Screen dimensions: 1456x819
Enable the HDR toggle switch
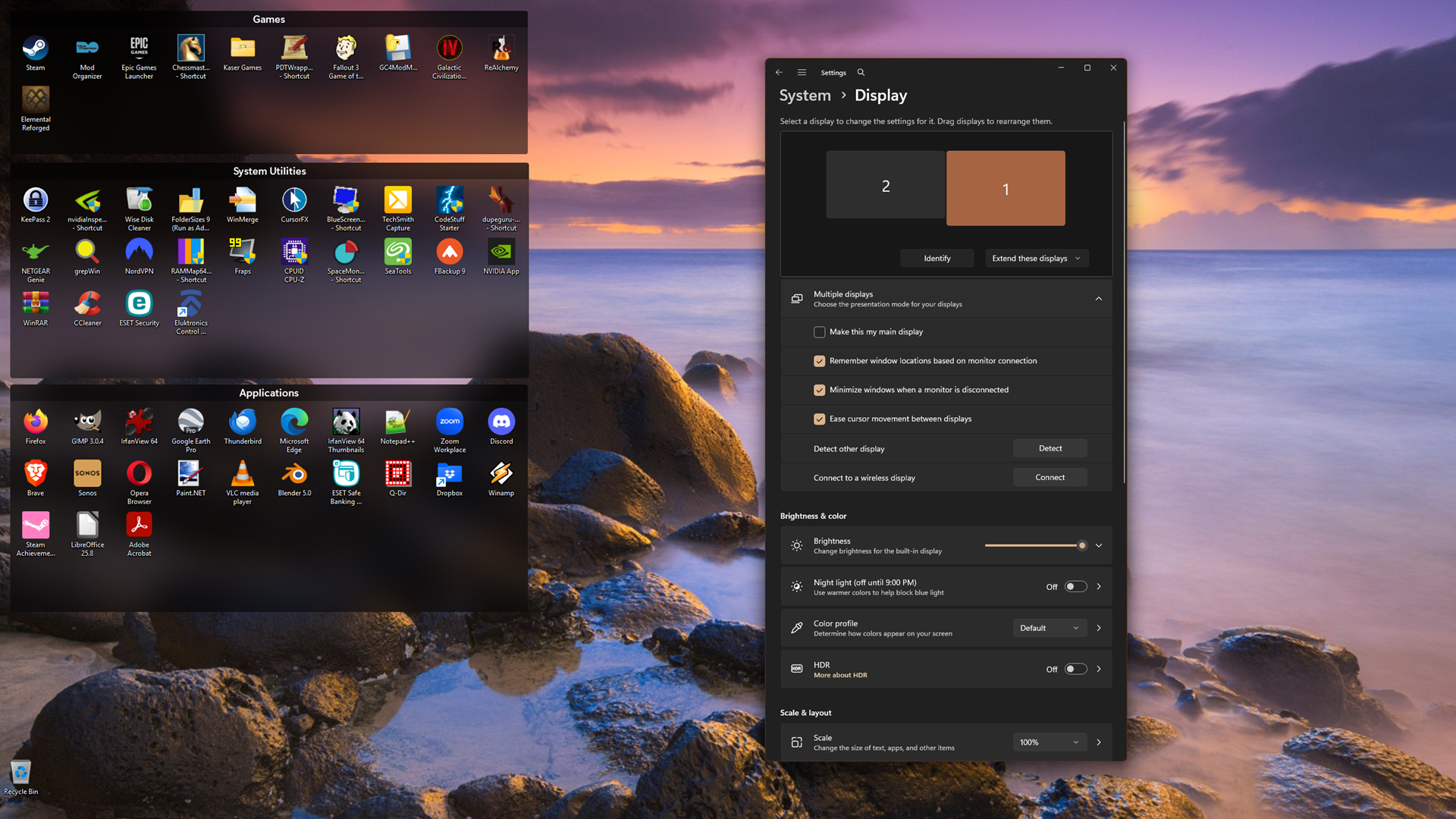[1075, 670]
